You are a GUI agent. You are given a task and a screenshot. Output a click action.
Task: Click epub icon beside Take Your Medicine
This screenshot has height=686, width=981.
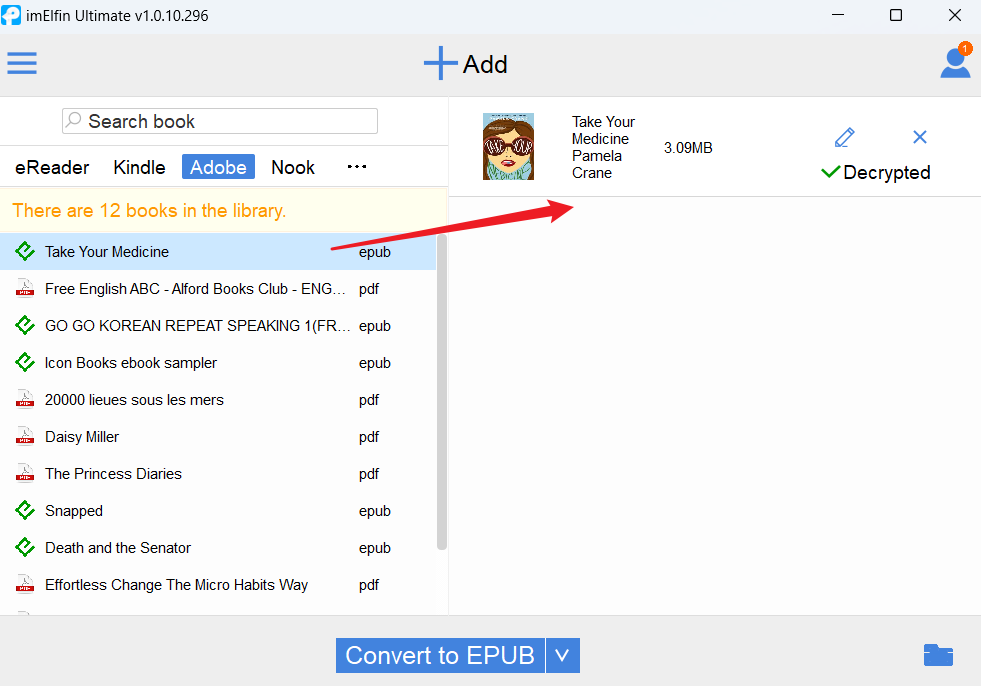coord(25,252)
